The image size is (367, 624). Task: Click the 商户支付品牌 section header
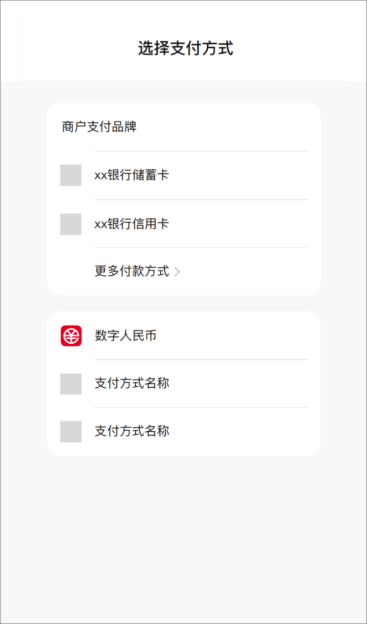click(x=99, y=127)
